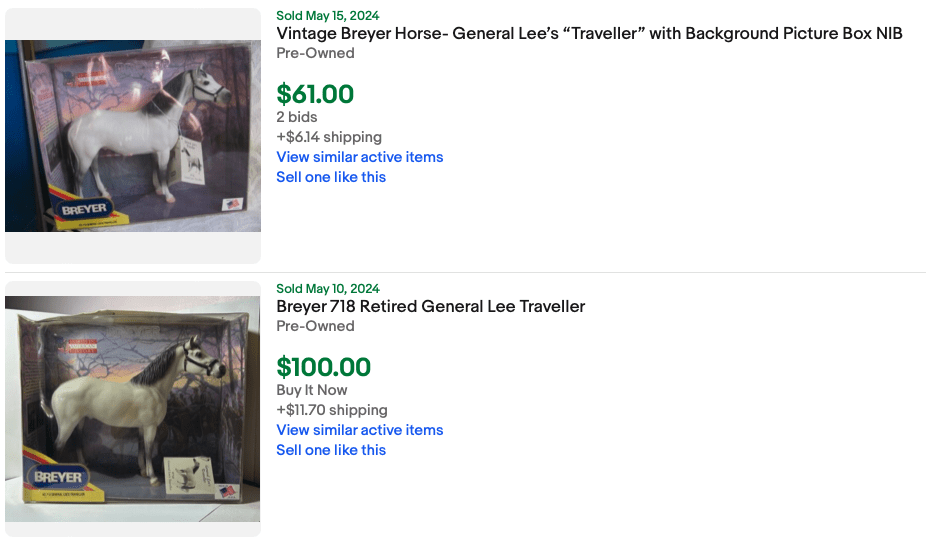This screenshot has height=542, width=926.
Task: View similar active items for the $61.00 listing
Action: pos(359,157)
